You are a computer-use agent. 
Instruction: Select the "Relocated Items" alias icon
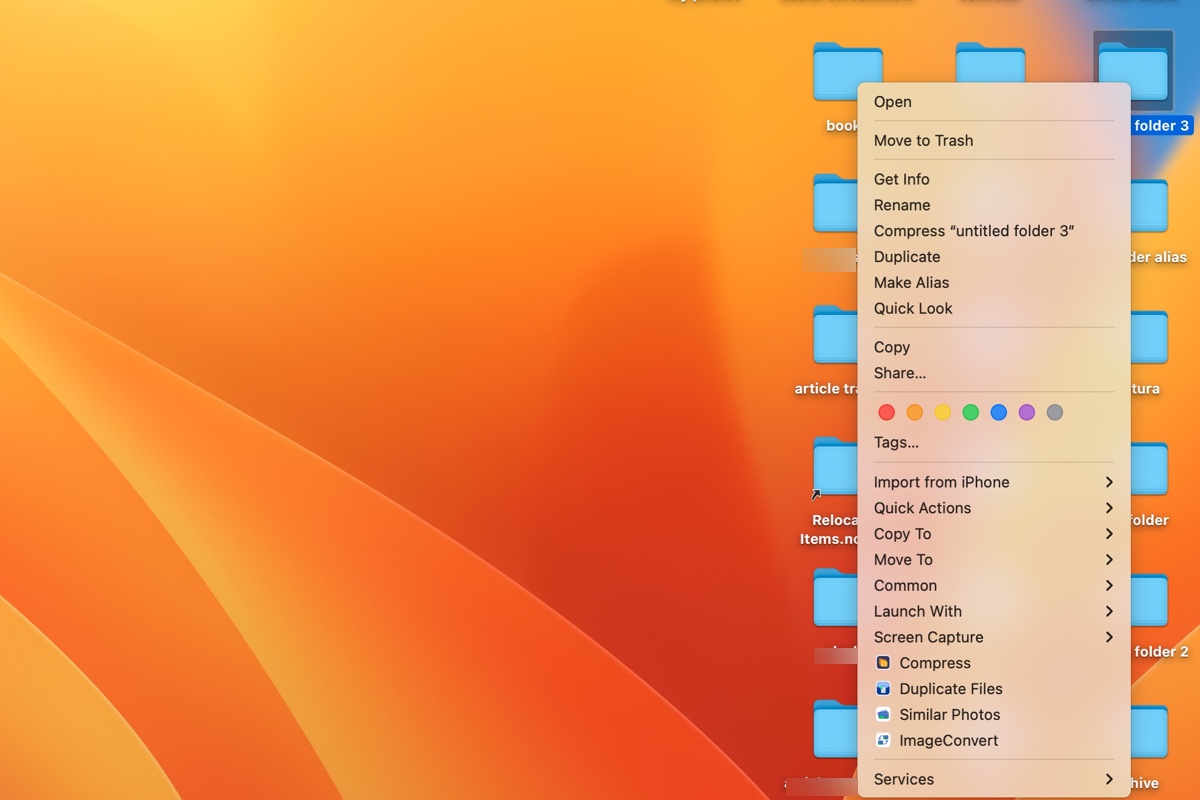click(x=838, y=468)
